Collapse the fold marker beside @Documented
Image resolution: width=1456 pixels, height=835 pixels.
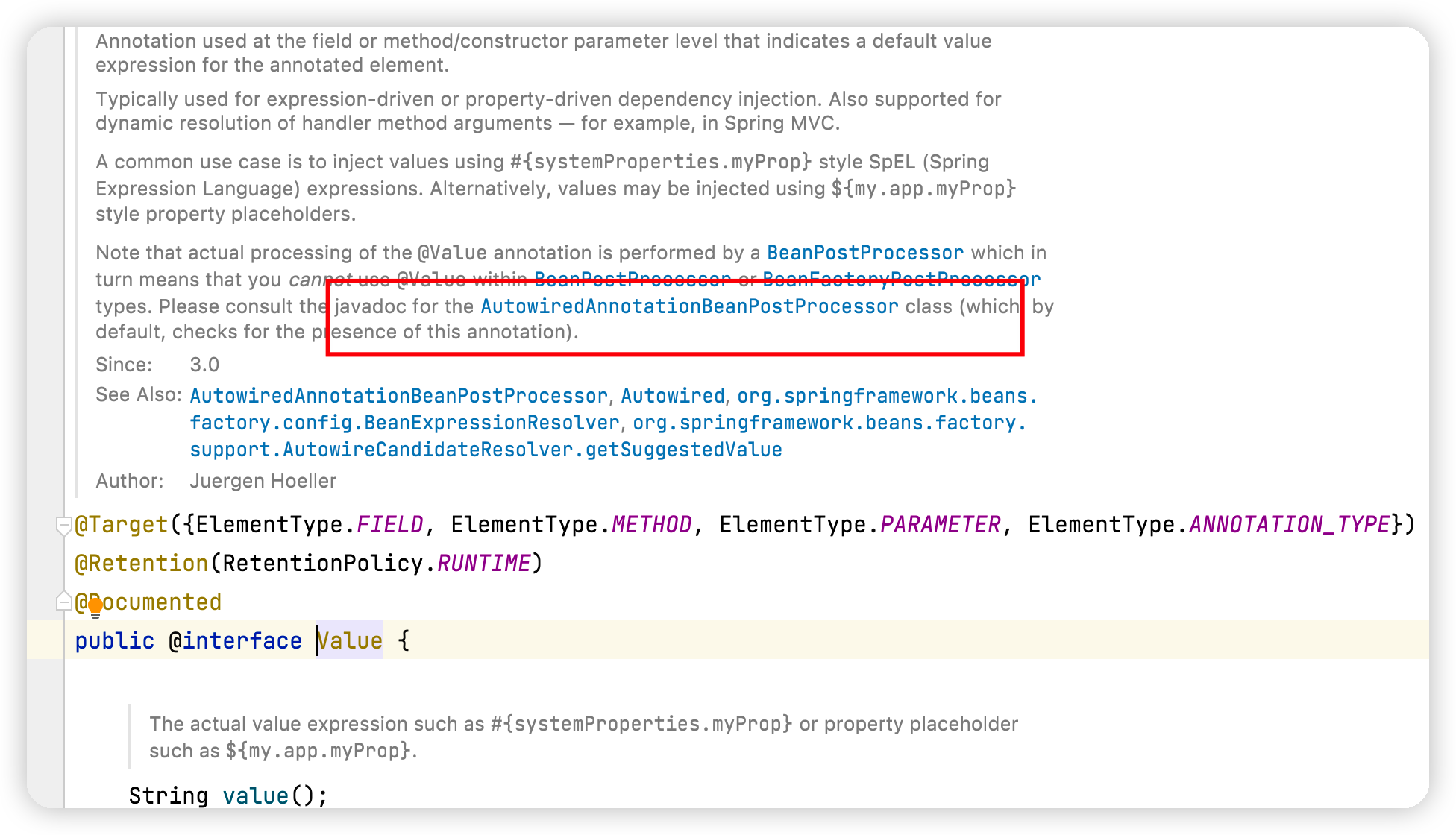pos(63,602)
